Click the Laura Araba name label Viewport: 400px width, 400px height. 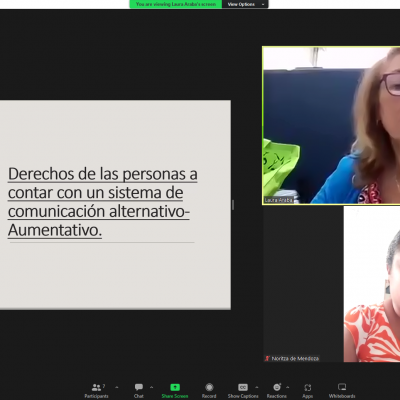click(279, 200)
